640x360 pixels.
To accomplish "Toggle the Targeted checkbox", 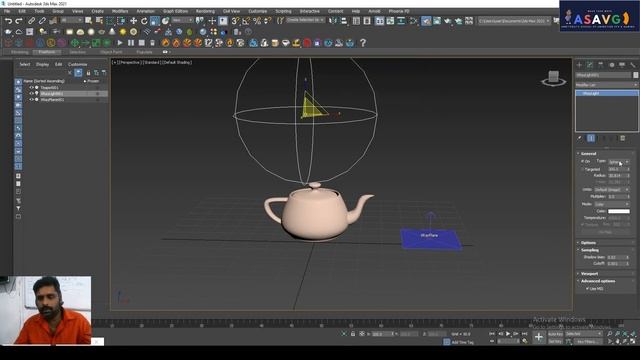I will [x=583, y=169].
